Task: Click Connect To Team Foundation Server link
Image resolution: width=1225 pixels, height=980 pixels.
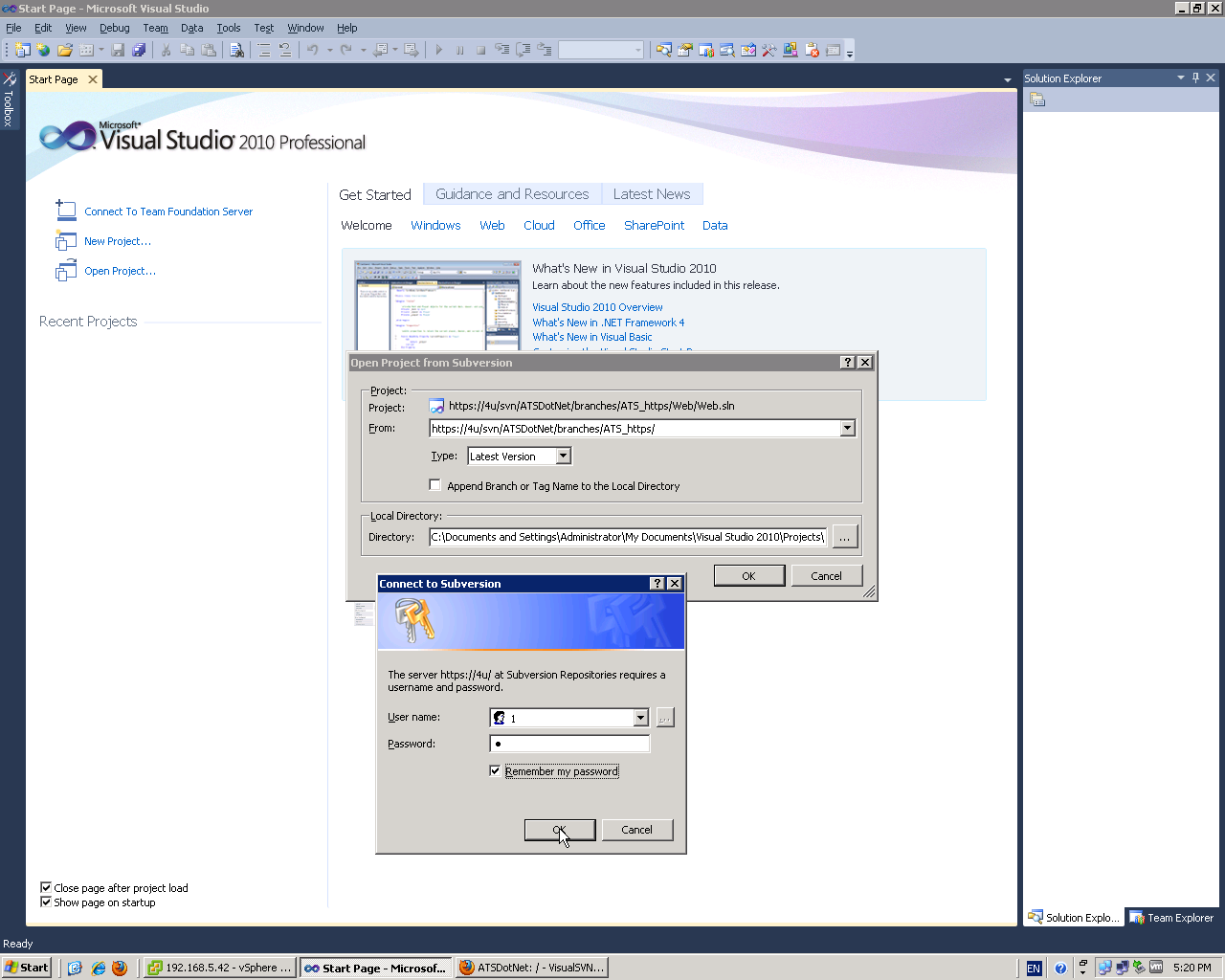Action: click(168, 212)
